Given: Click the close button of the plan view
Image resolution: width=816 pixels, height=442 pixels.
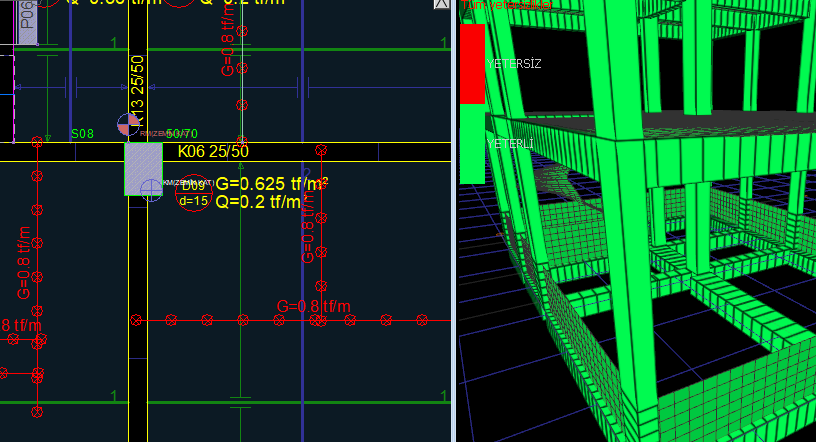Looking at the screenshot, I should pyautogui.click(x=441, y=4).
